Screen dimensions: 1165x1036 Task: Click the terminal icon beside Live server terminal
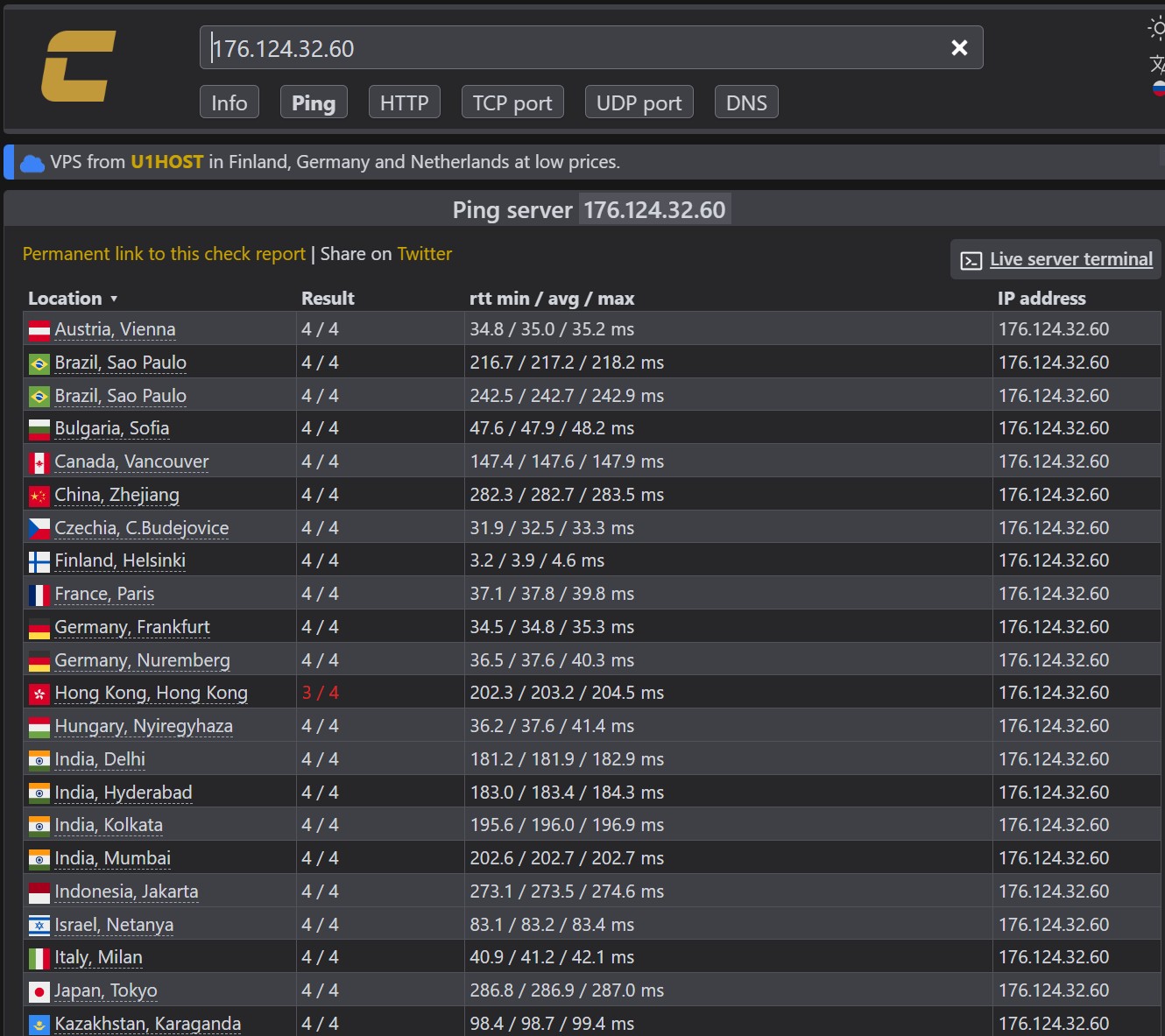(x=971, y=261)
